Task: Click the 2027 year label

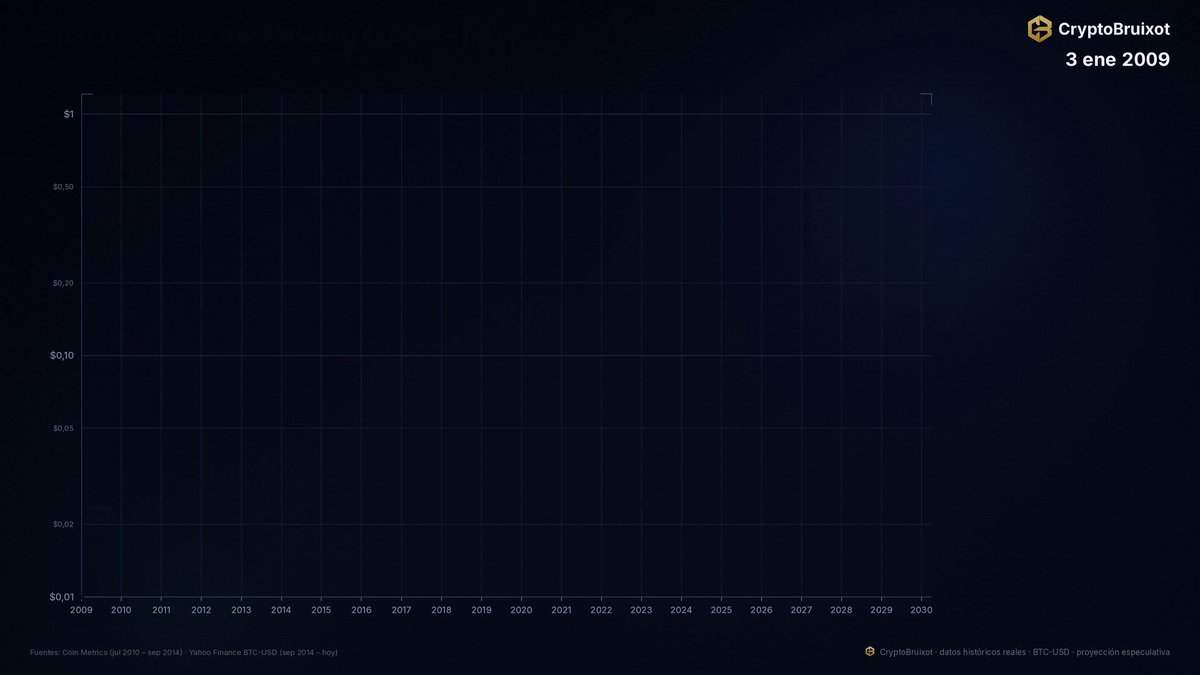Action: point(801,610)
